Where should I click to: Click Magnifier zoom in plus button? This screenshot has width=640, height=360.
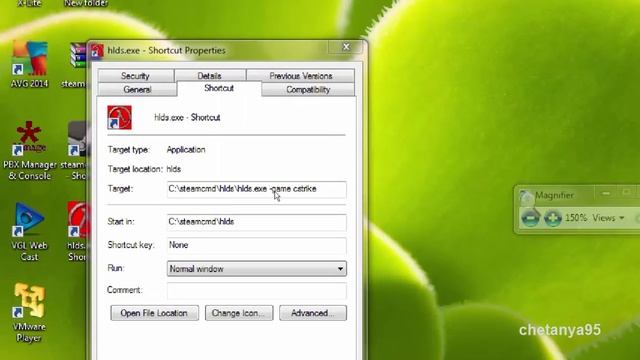click(553, 218)
